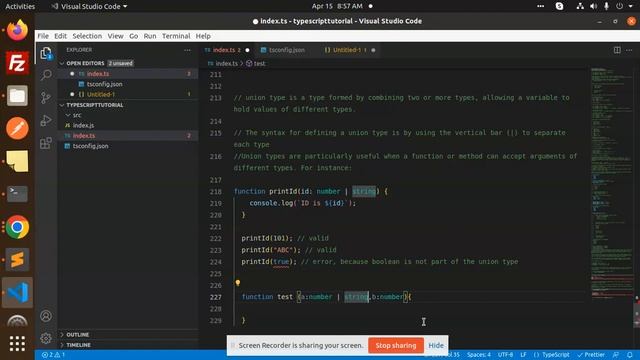The height and width of the screenshot is (360, 640).
Task: Click the Split Editor Right icon
Action: (617, 50)
